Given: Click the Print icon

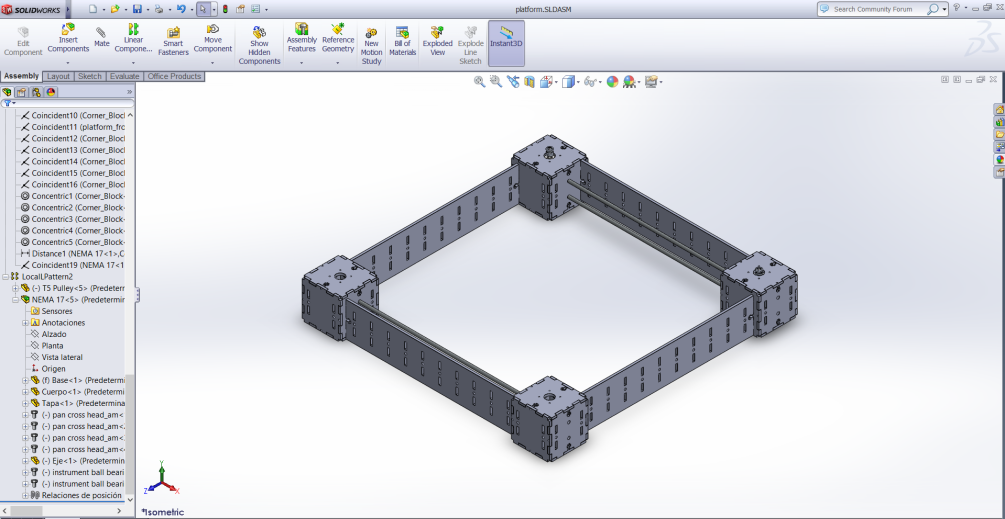Looking at the screenshot, I should pyautogui.click(x=158, y=9).
